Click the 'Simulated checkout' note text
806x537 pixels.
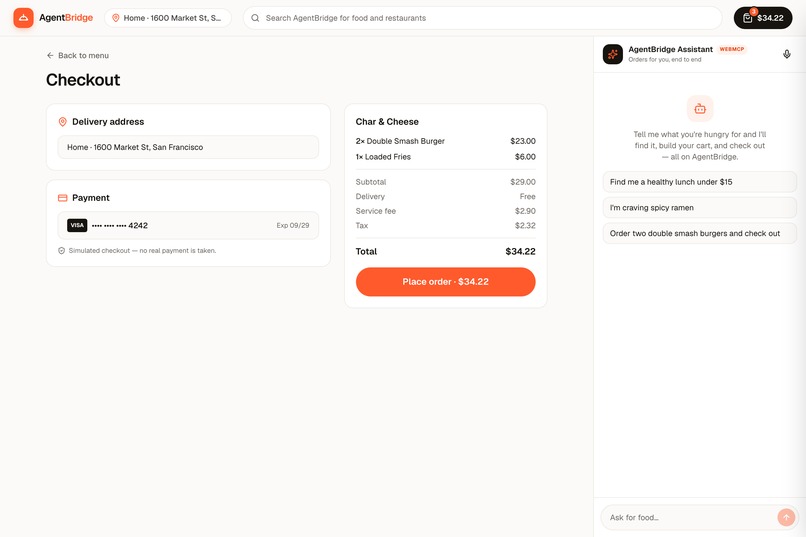tap(142, 251)
